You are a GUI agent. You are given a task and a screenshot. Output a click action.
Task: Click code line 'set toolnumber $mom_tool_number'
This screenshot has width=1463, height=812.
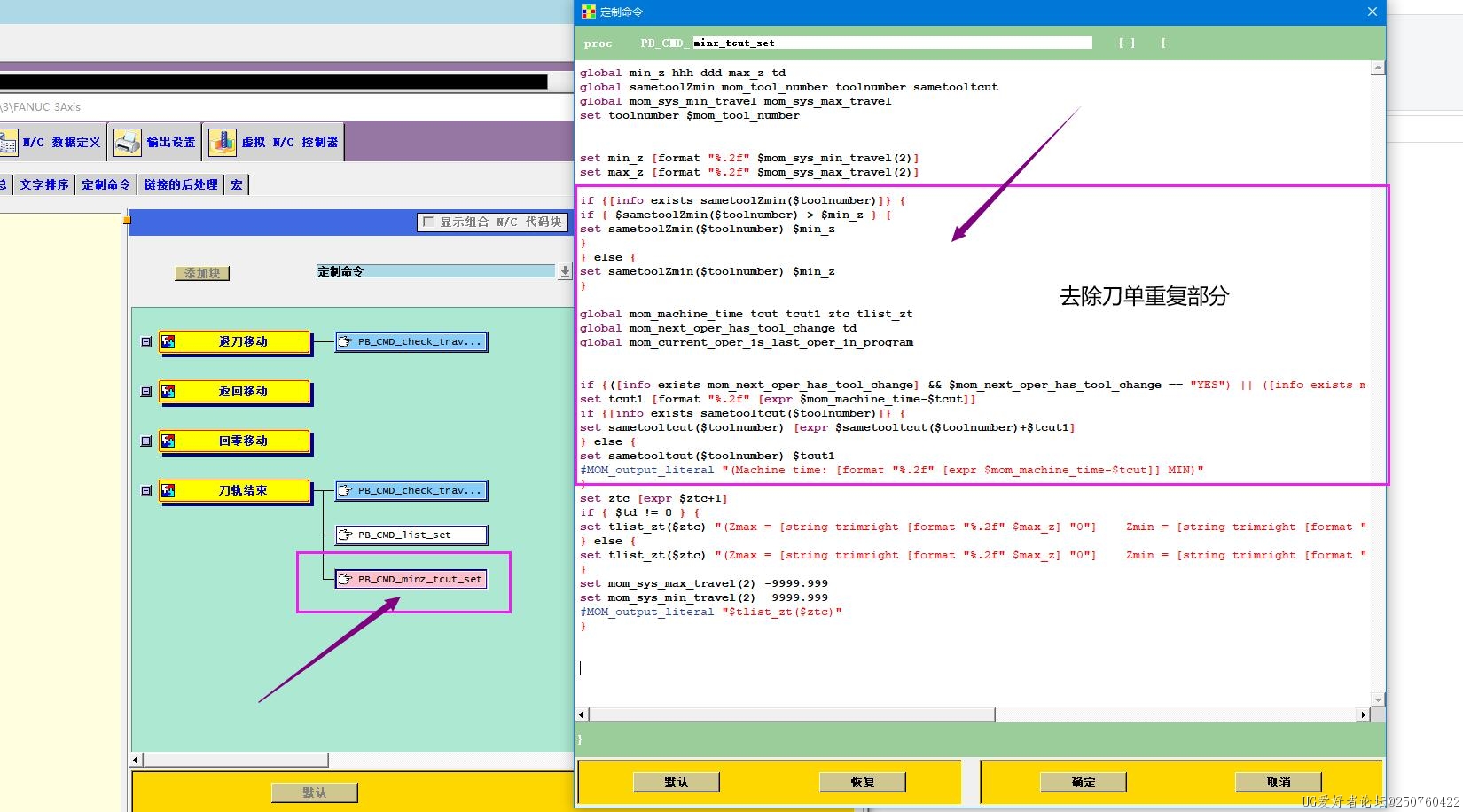690,115
